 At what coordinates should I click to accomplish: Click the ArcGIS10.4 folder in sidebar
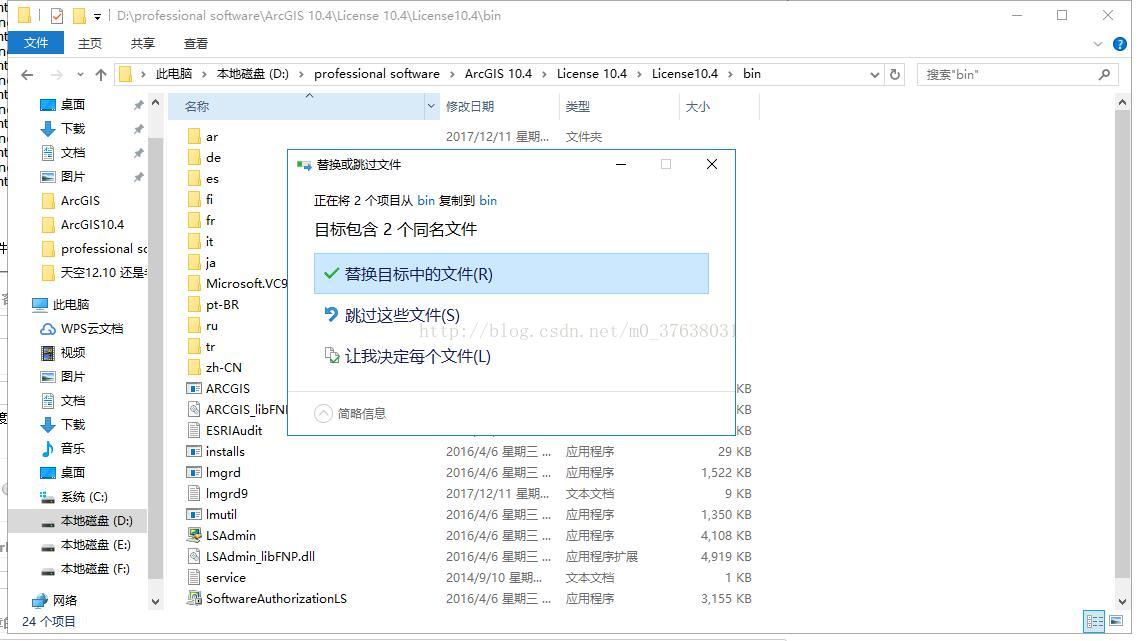92,225
